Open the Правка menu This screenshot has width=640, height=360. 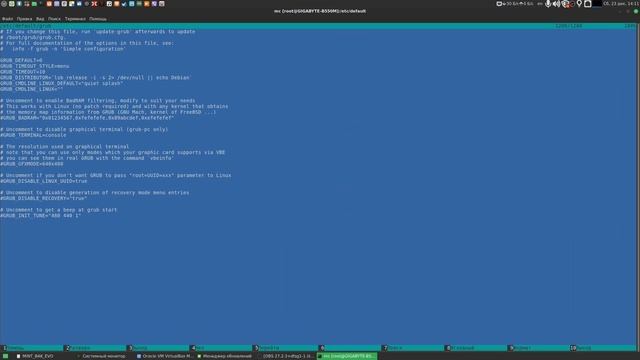[x=24, y=19]
